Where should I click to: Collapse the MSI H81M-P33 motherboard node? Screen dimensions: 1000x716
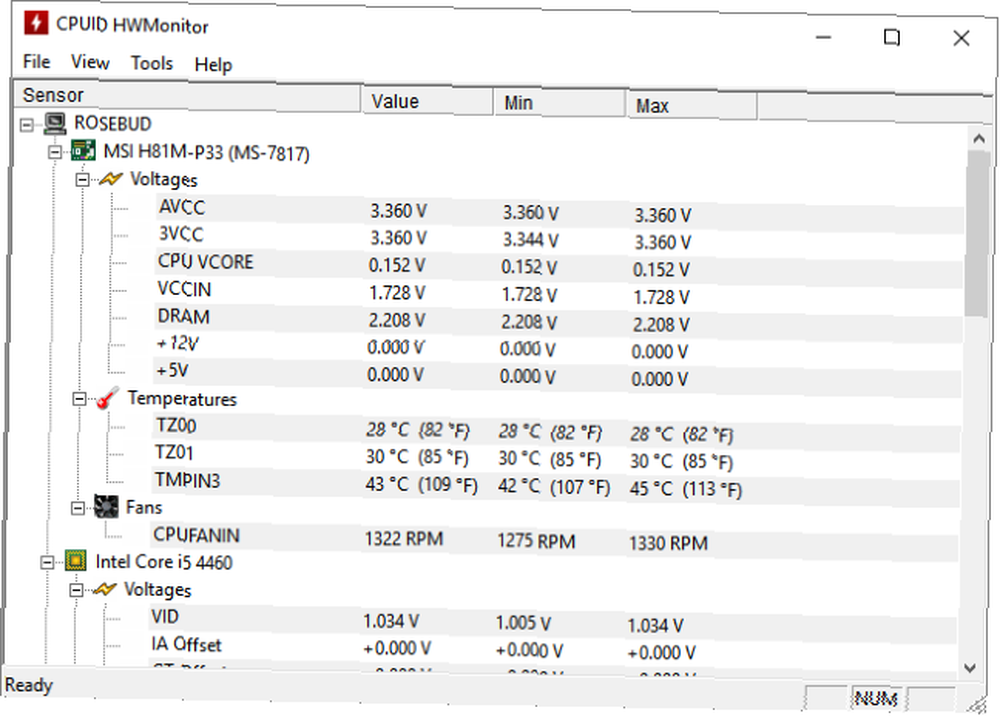coord(55,152)
